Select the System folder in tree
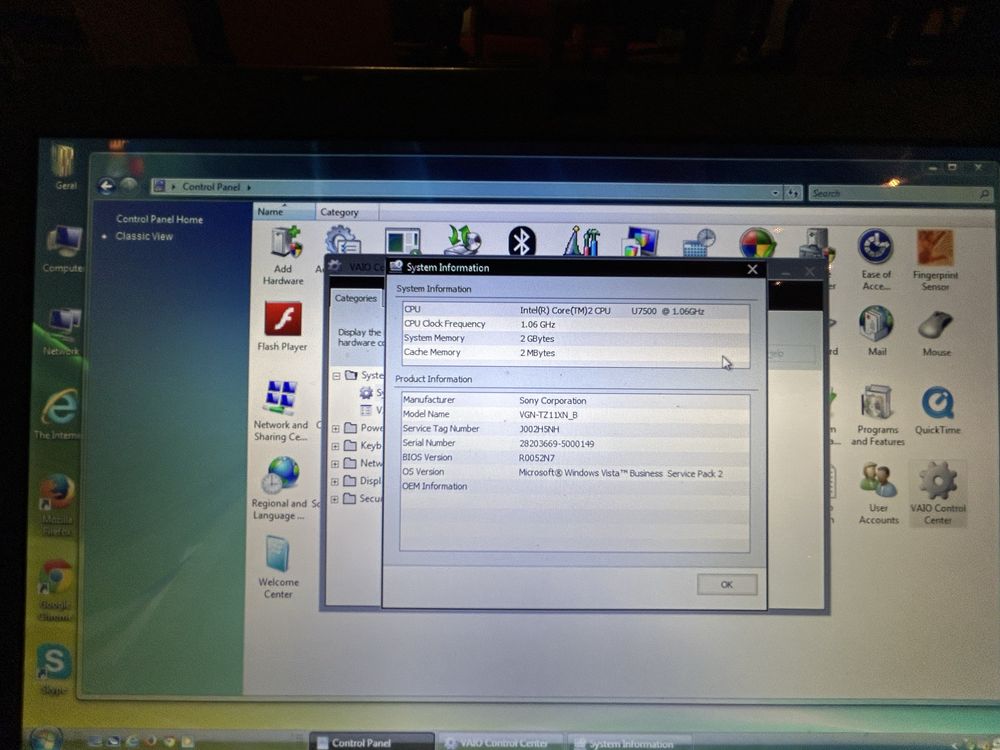 coord(365,375)
